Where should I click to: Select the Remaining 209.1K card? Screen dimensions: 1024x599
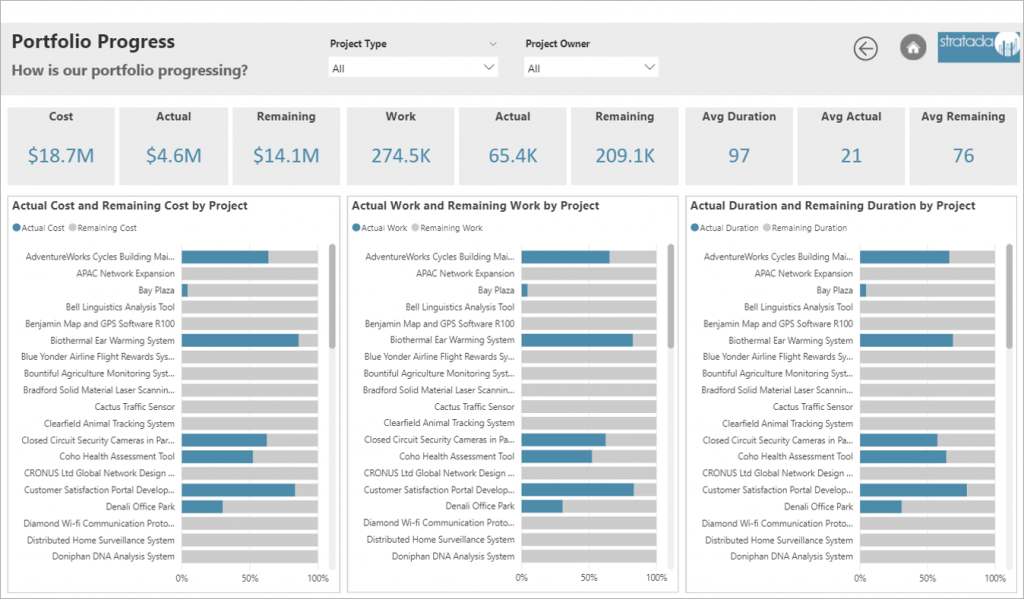tap(625, 146)
